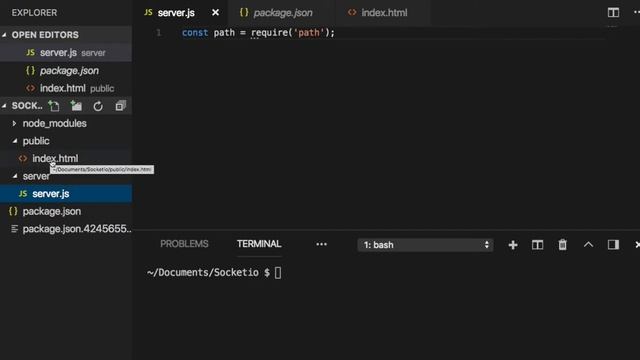Screen dimensions: 640x360
Task: Click the 'path' string in require call
Action: [x=309, y=33]
